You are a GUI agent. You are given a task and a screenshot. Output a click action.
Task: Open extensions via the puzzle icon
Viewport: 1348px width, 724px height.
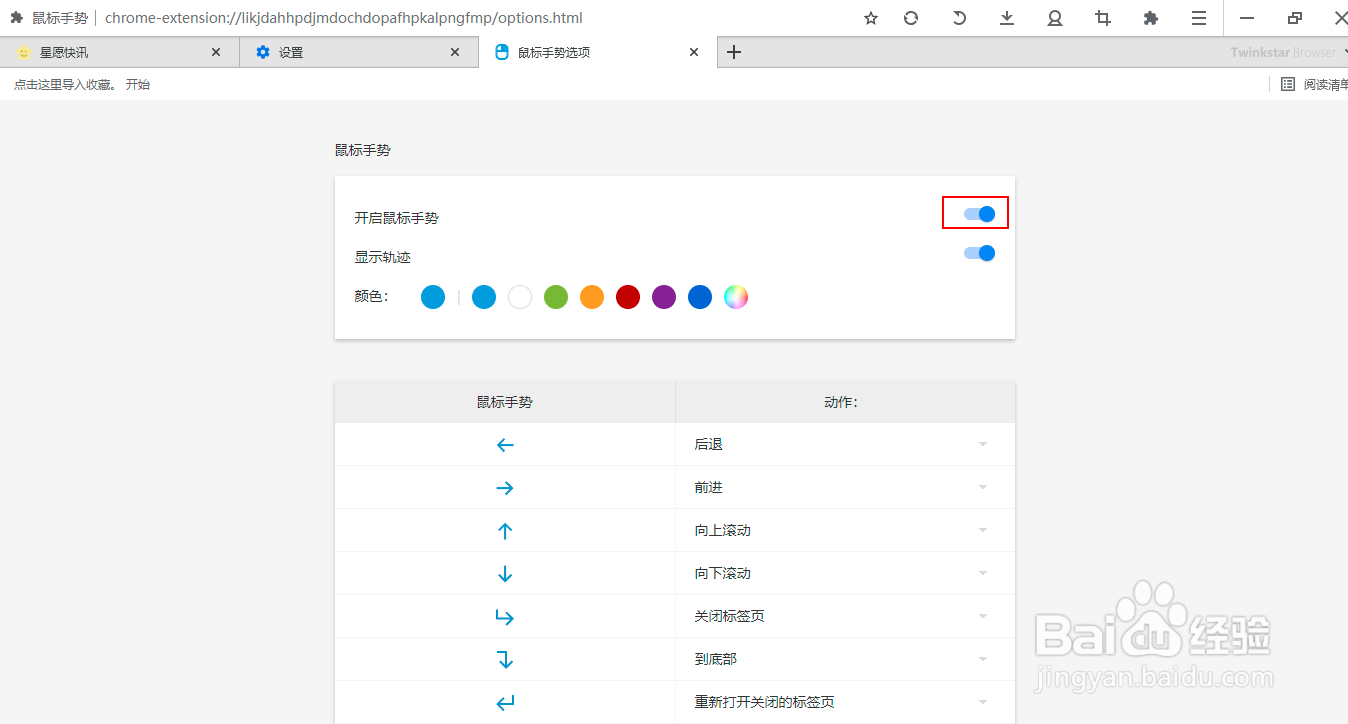(x=1150, y=18)
